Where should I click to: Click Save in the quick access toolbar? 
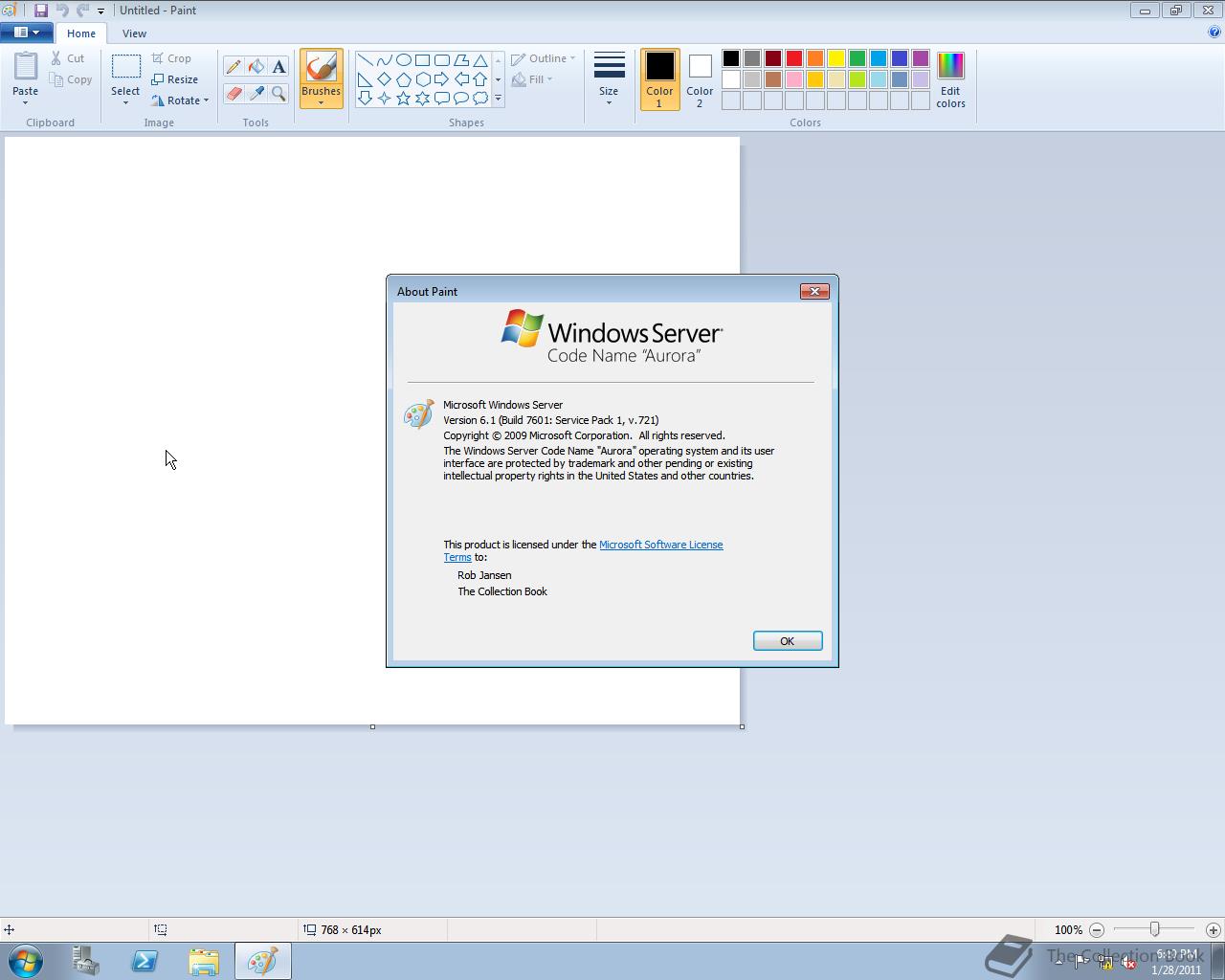pos(41,11)
